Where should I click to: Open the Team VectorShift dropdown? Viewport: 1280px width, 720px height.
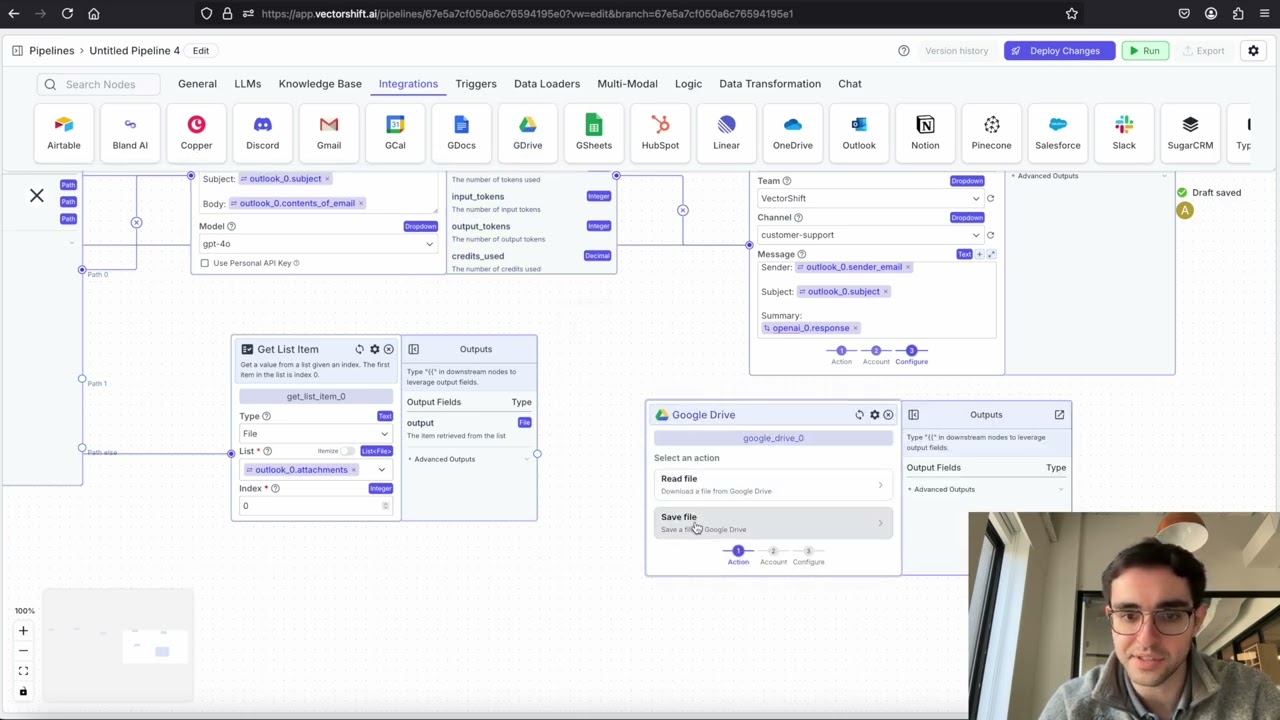pos(869,198)
